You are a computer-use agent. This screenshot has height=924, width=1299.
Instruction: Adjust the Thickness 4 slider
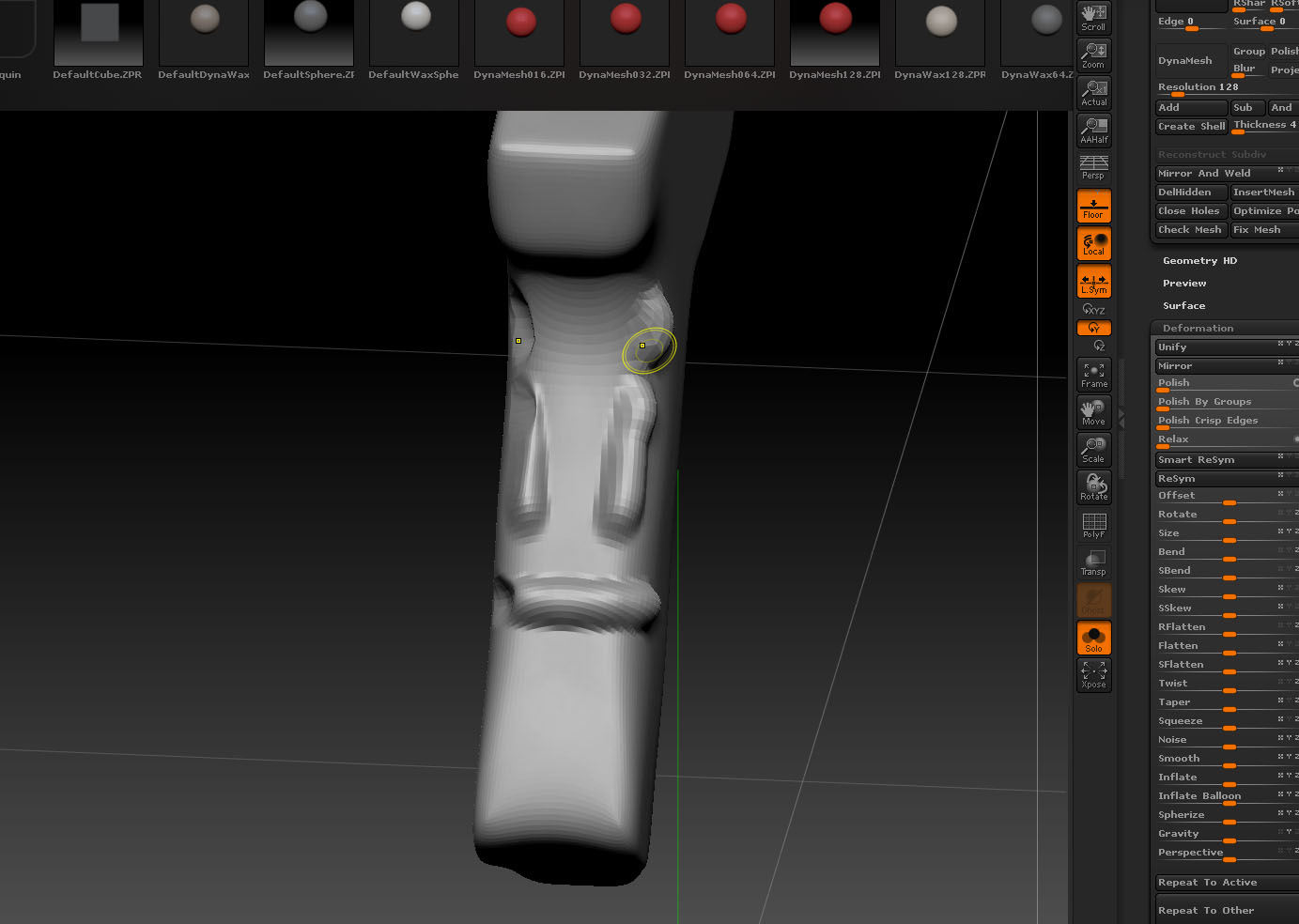click(1264, 126)
